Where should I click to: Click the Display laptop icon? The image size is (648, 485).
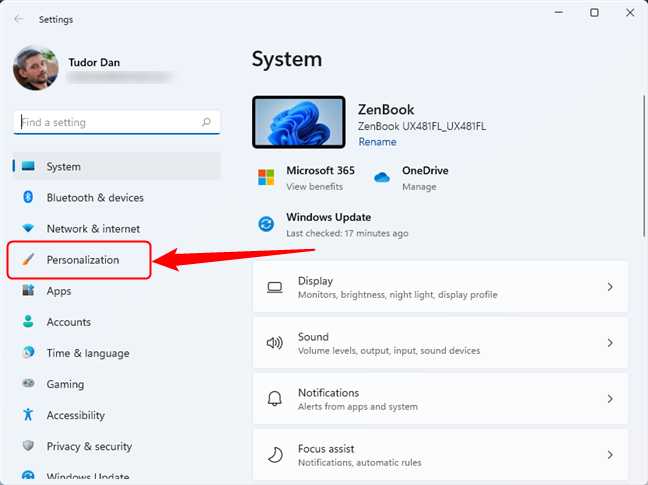coord(274,287)
